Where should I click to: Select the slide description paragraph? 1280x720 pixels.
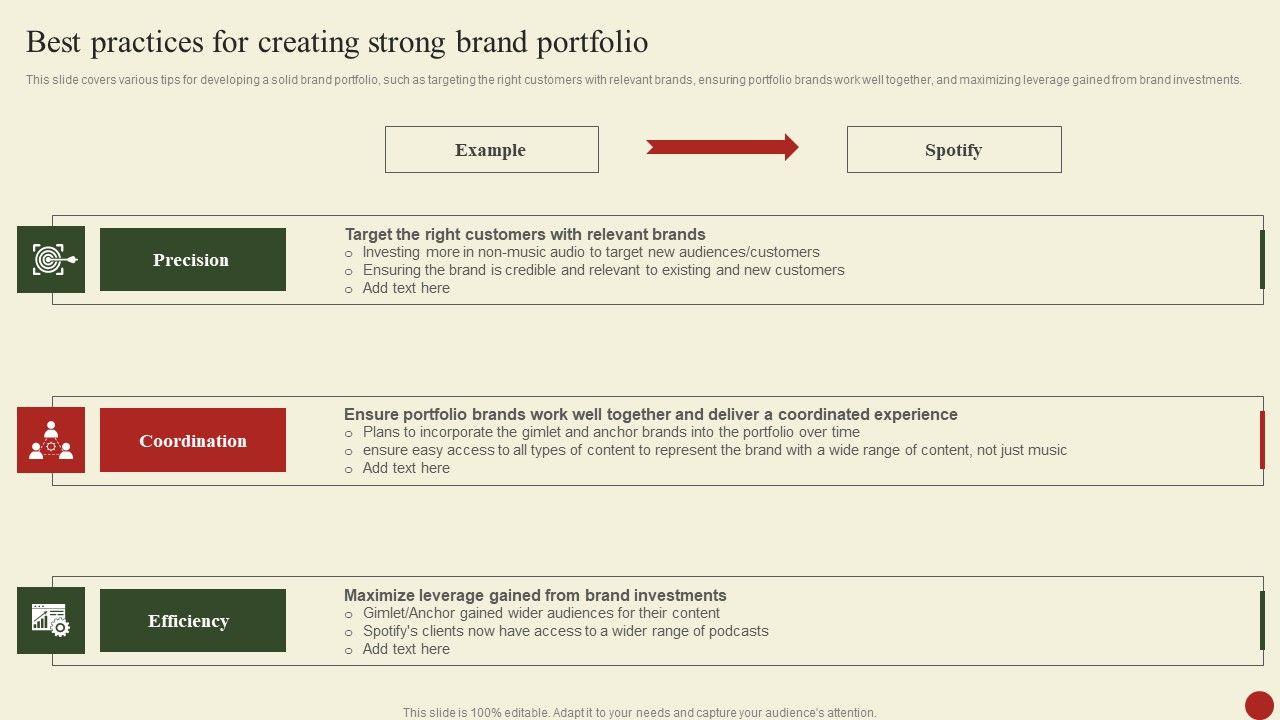pyautogui.click(x=634, y=80)
